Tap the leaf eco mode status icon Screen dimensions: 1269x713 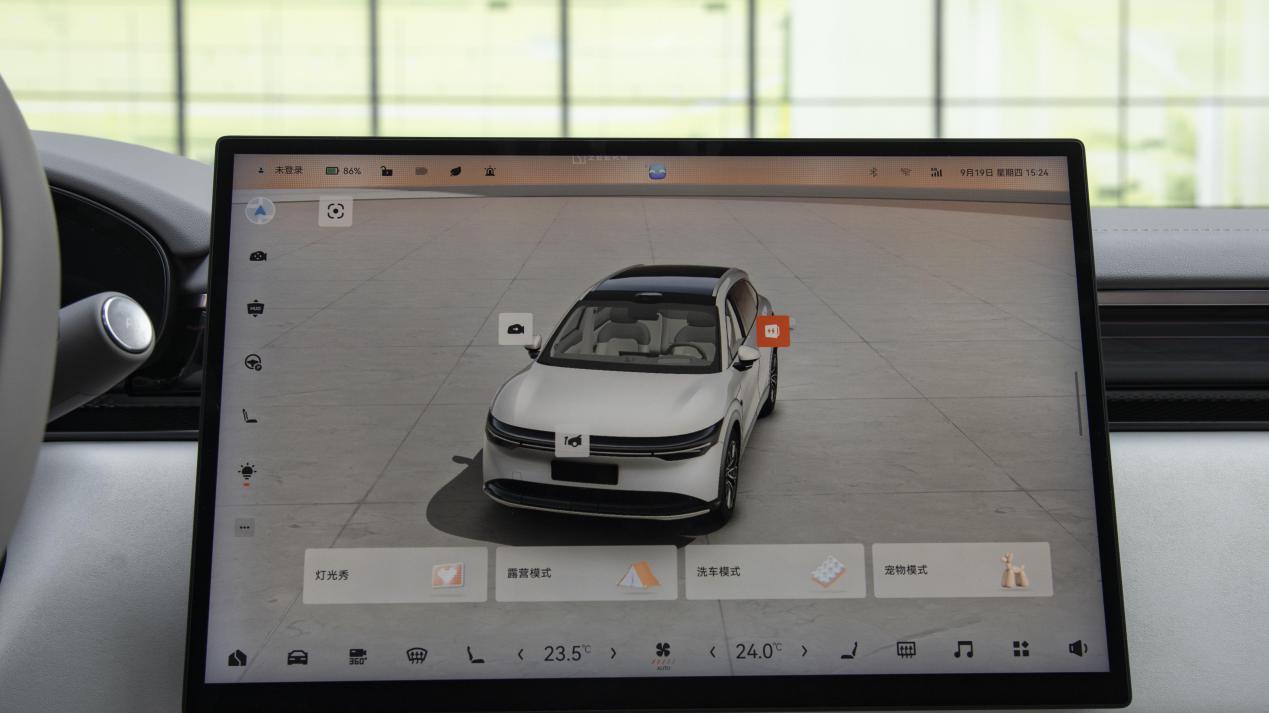pyautogui.click(x=455, y=171)
